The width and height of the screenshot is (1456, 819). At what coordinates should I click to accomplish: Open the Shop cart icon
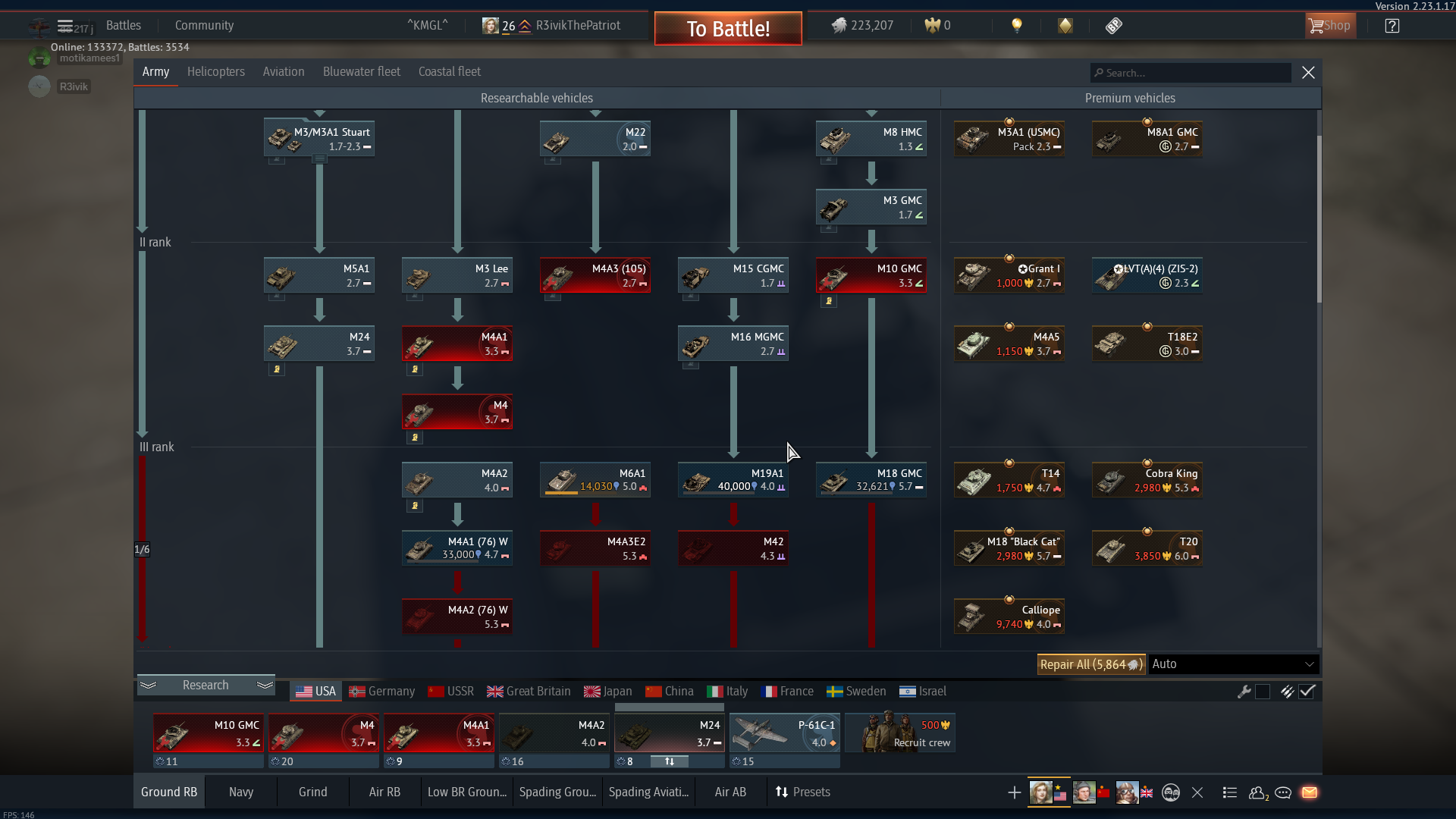[1329, 25]
